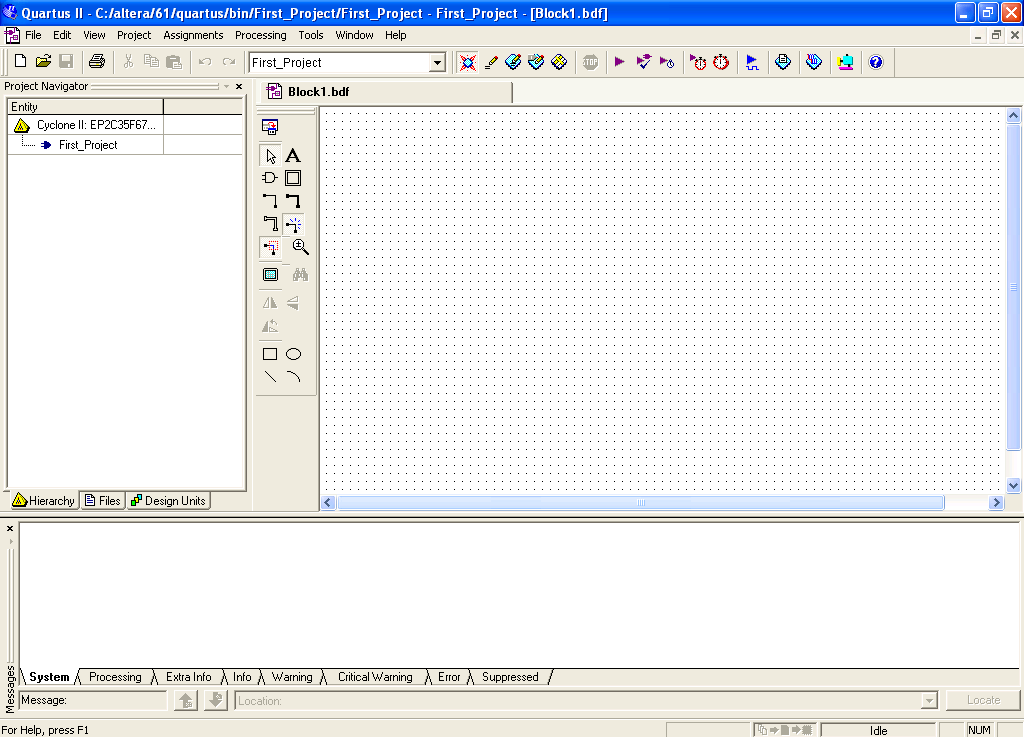Close the Messages panel with X
This screenshot has height=737, width=1024.
[x=10, y=528]
